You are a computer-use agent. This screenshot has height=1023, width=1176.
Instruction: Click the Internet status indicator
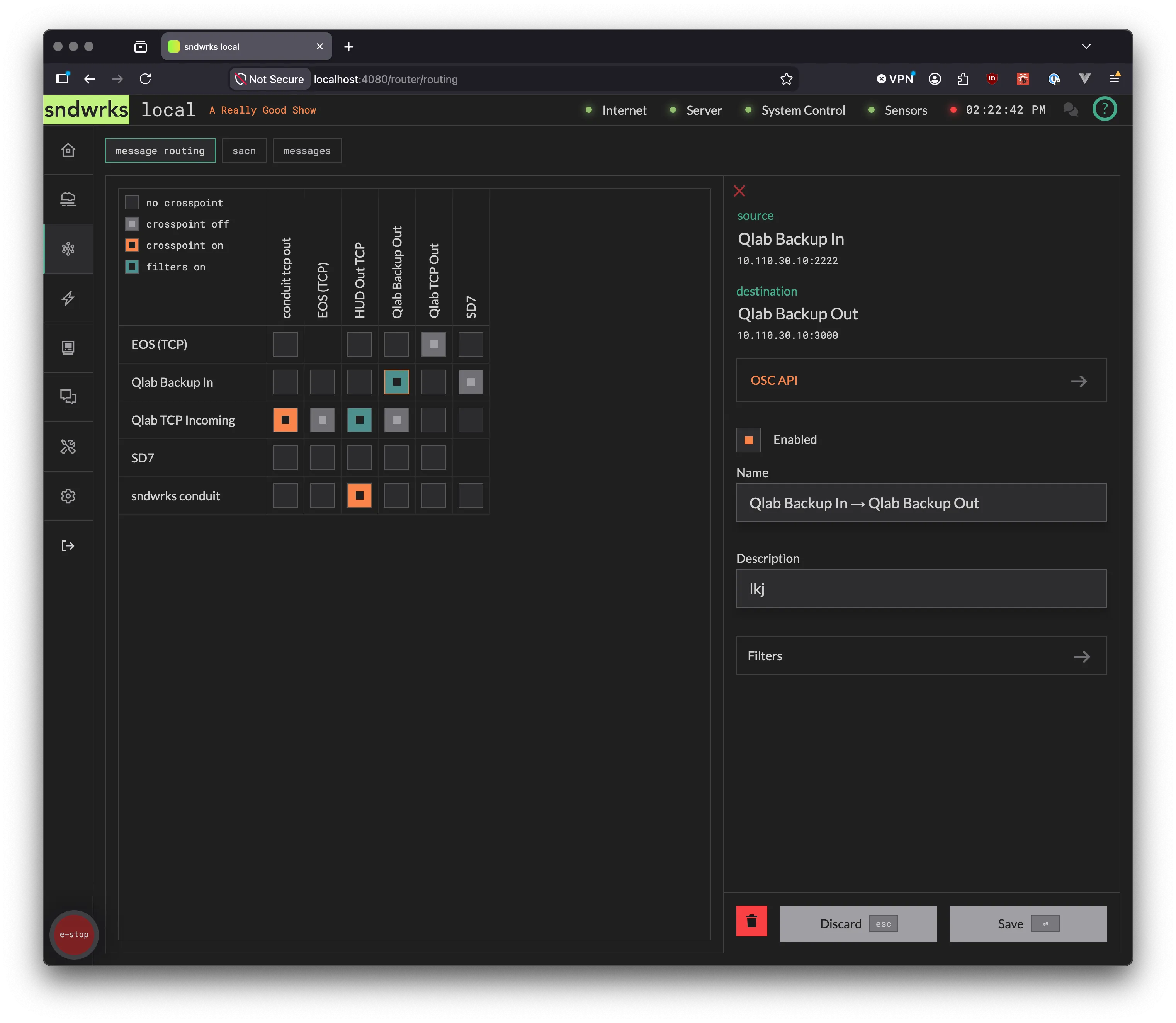tap(617, 110)
